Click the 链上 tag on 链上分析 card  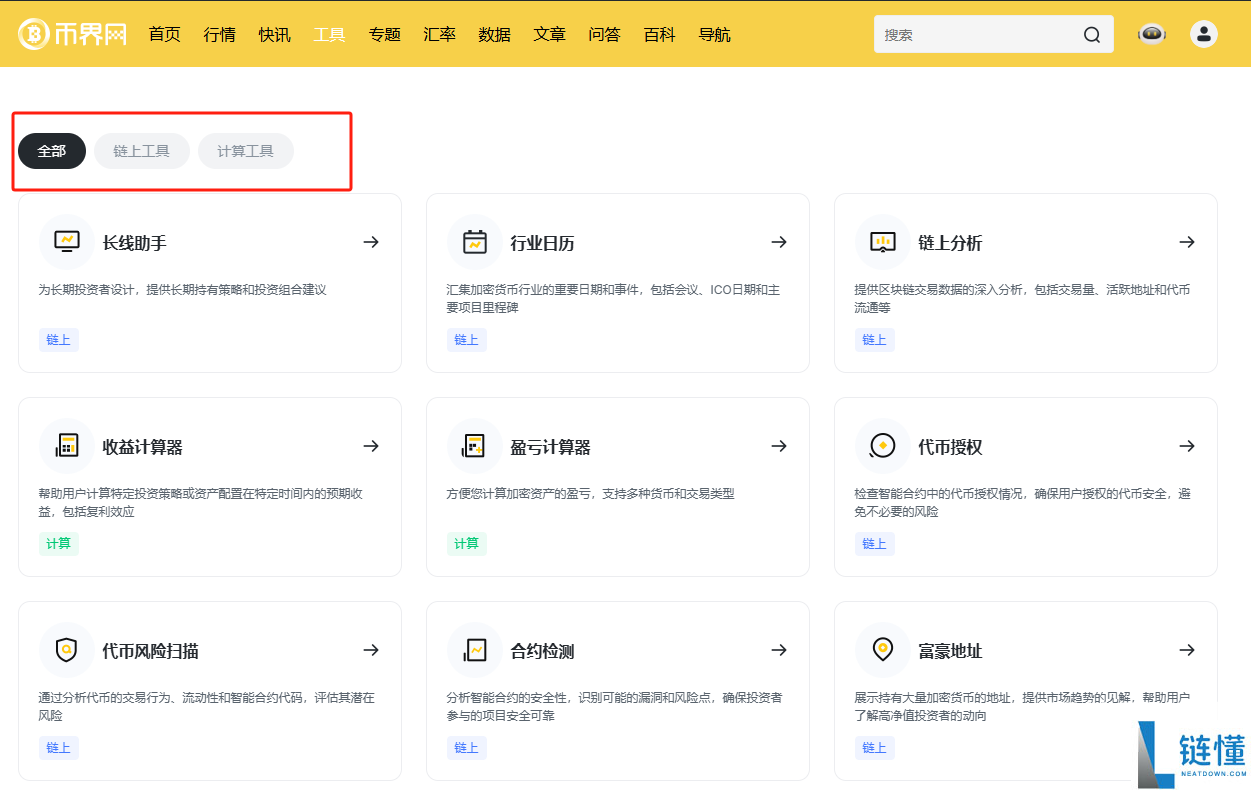point(875,339)
